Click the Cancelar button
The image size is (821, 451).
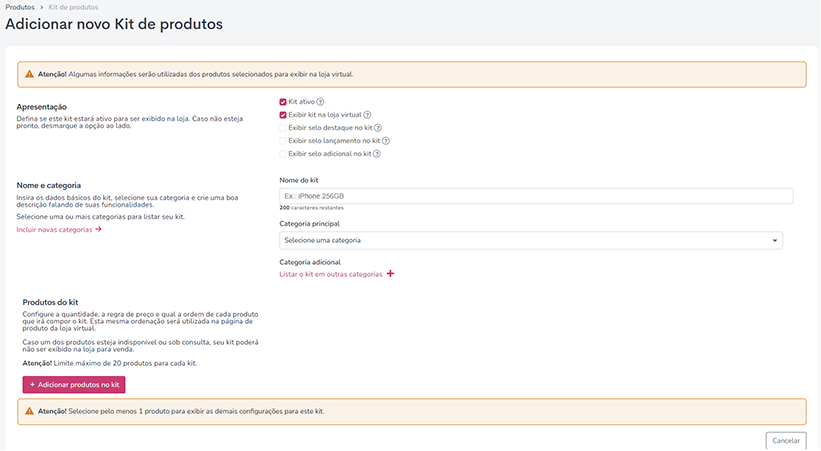click(x=786, y=441)
